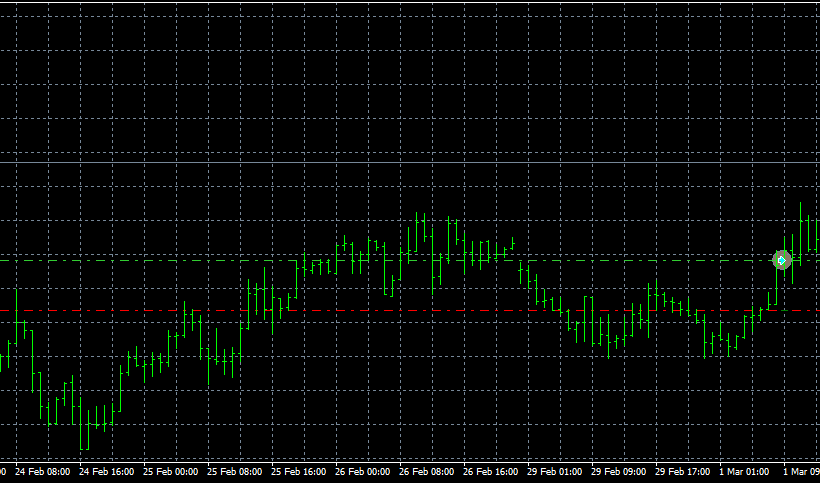820x483 pixels.
Task: Click the 26 Feb 08:00 time label
Action: (427, 471)
